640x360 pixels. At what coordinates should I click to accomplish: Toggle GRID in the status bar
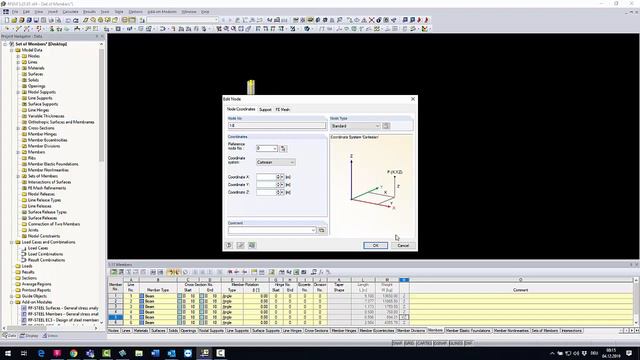click(409, 343)
